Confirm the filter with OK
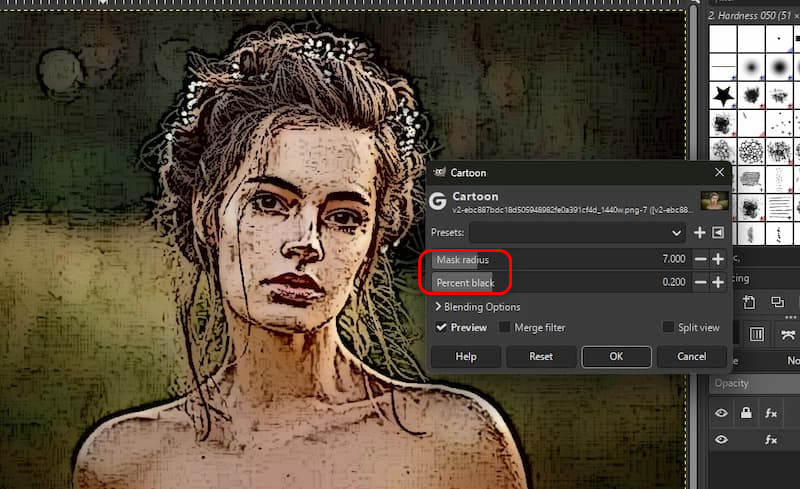 click(x=616, y=357)
